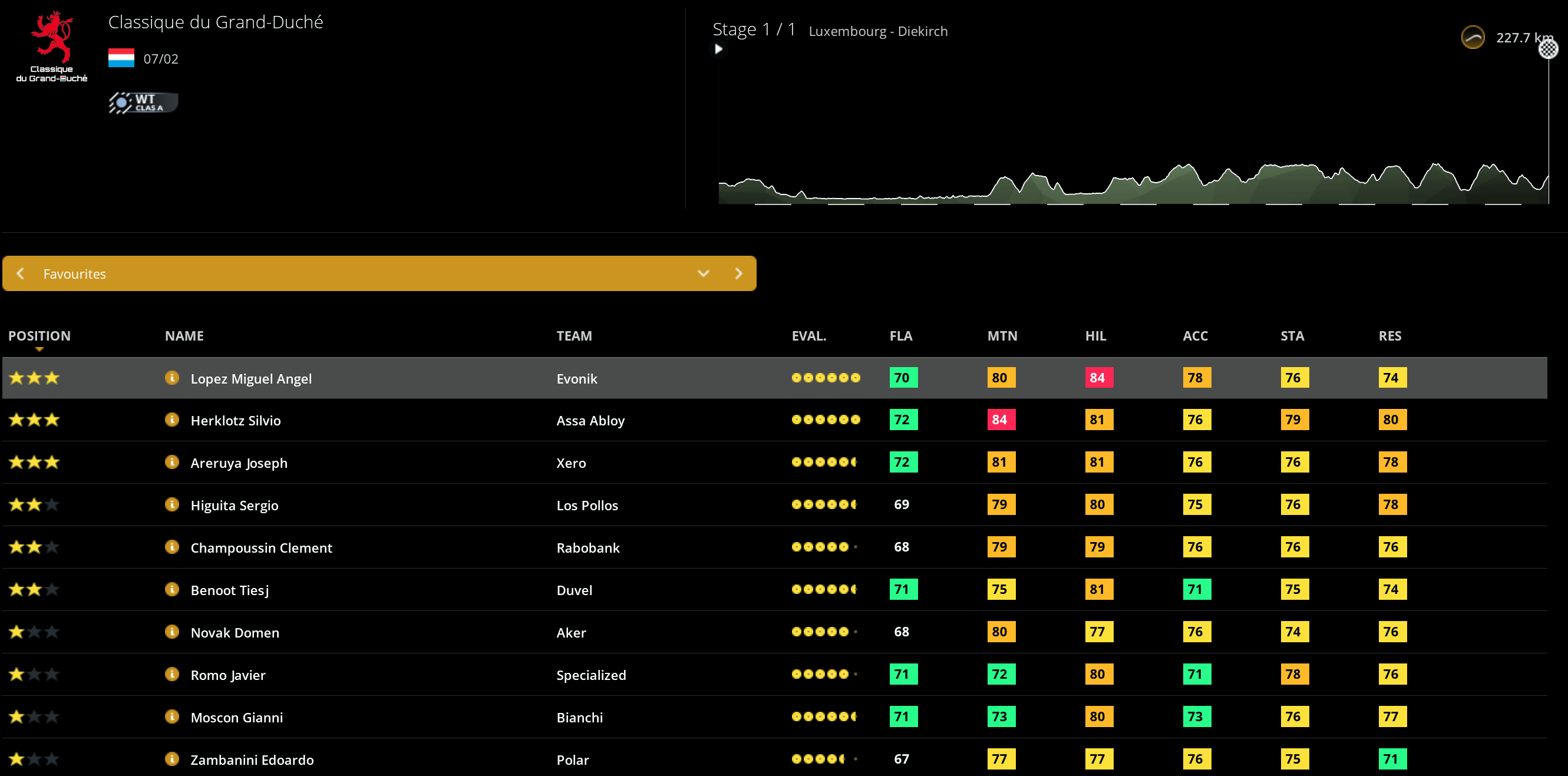This screenshot has height=776, width=1568.
Task: Sort by TEAM column header
Action: click(x=574, y=336)
